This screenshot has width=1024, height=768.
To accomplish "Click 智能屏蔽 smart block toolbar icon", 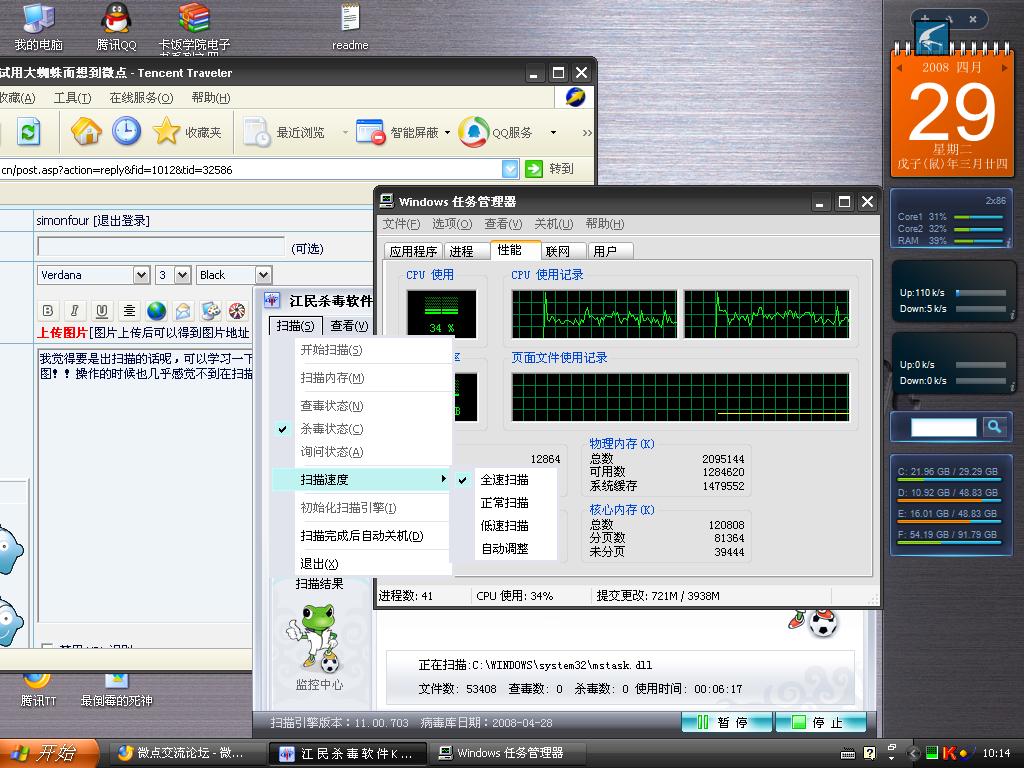I will coord(398,132).
